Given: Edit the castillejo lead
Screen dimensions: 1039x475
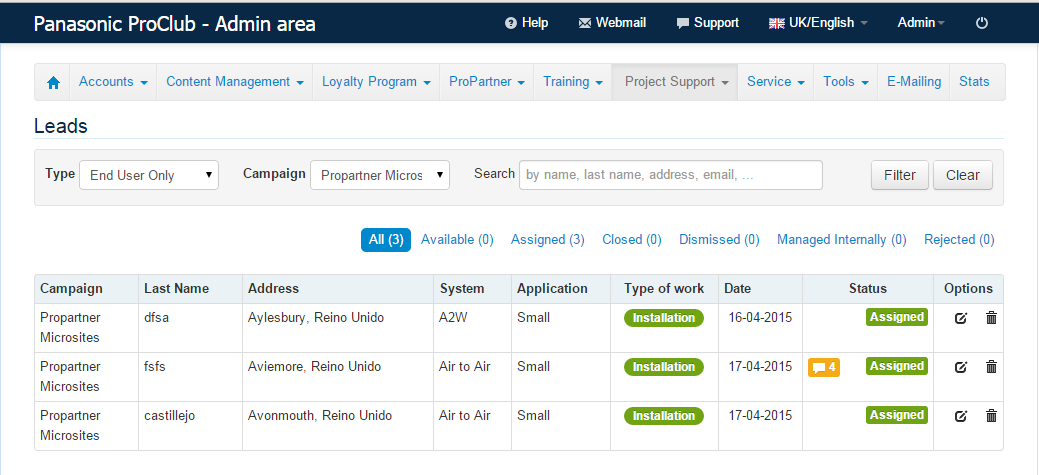Looking at the screenshot, I should (x=961, y=416).
